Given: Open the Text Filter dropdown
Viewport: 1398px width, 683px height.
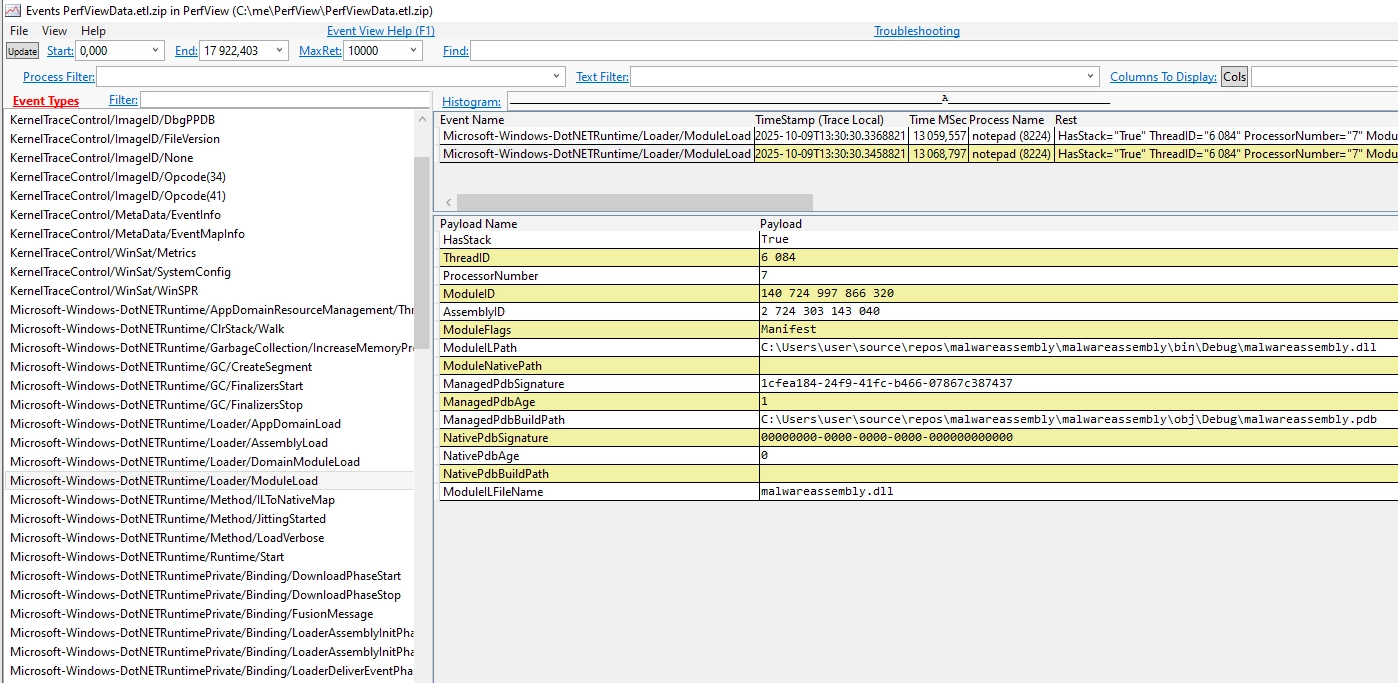Looking at the screenshot, I should click(x=1089, y=76).
